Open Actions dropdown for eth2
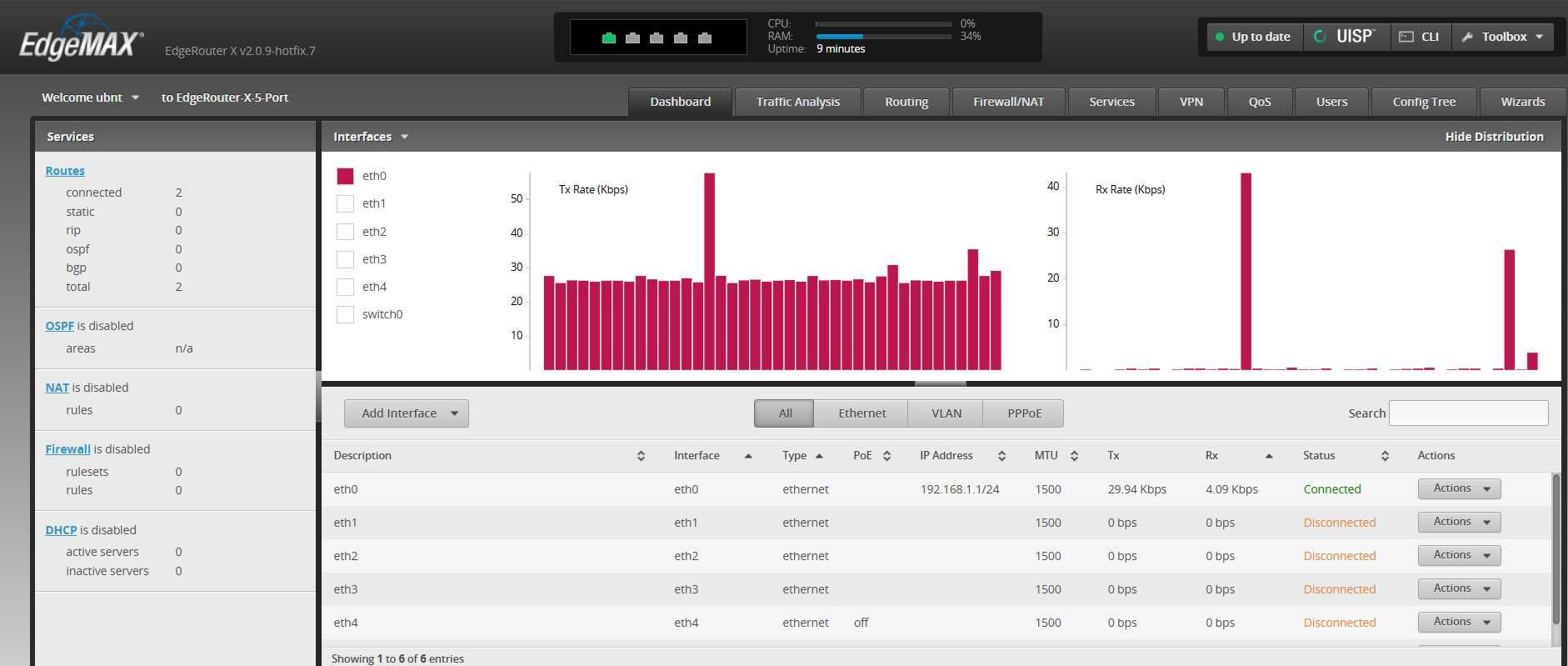Image resolution: width=1568 pixels, height=666 pixels. (1459, 556)
